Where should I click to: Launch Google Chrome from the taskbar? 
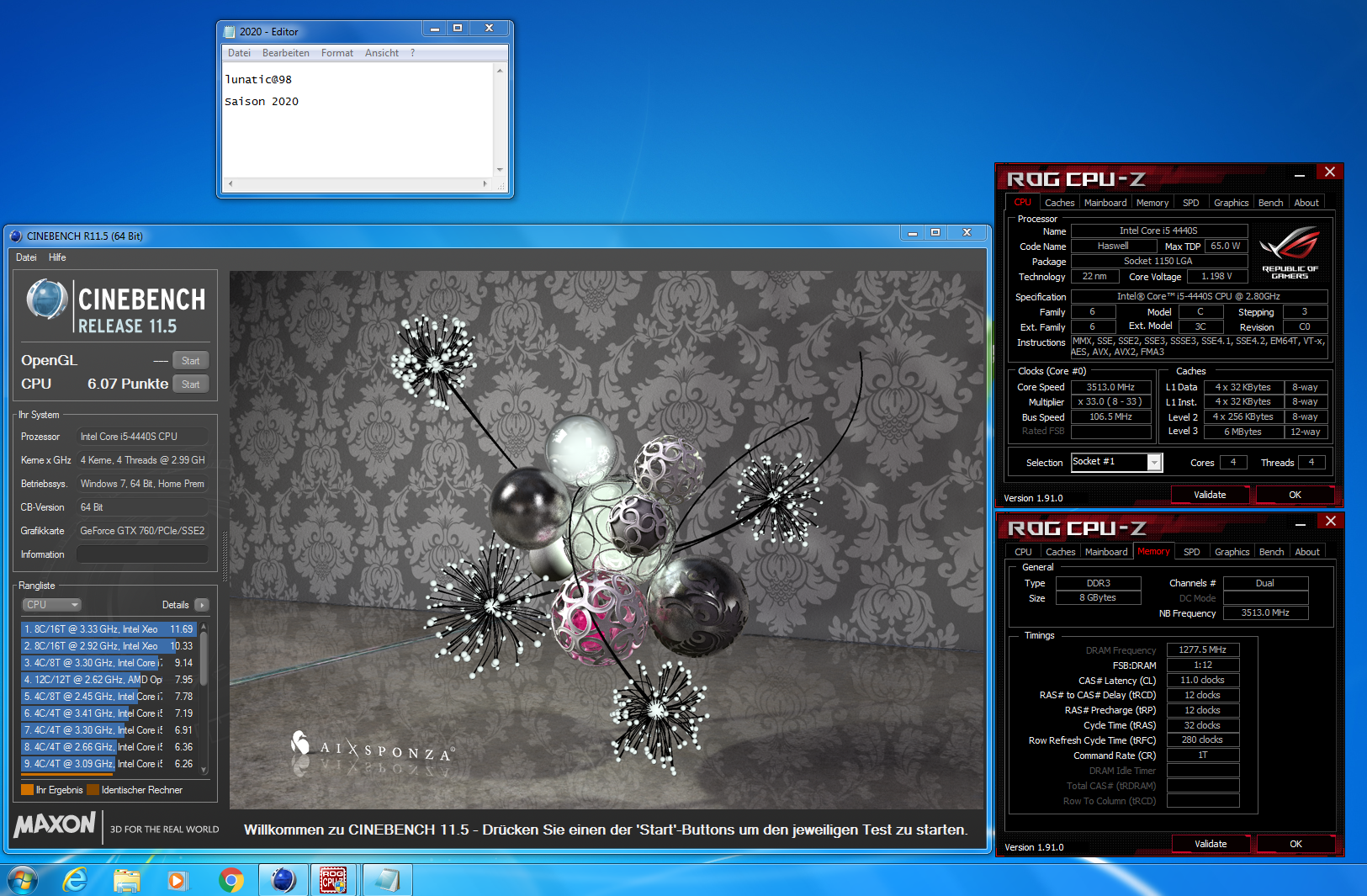point(230,880)
